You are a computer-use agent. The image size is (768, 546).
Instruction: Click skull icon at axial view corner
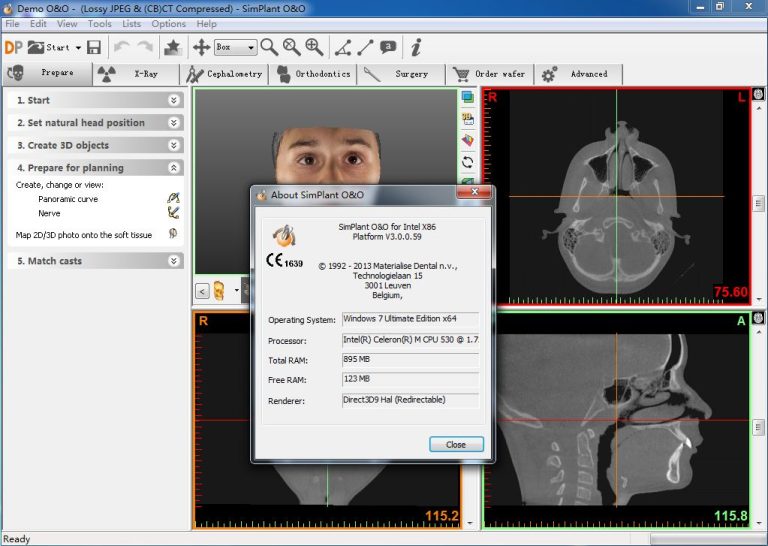tap(758, 94)
